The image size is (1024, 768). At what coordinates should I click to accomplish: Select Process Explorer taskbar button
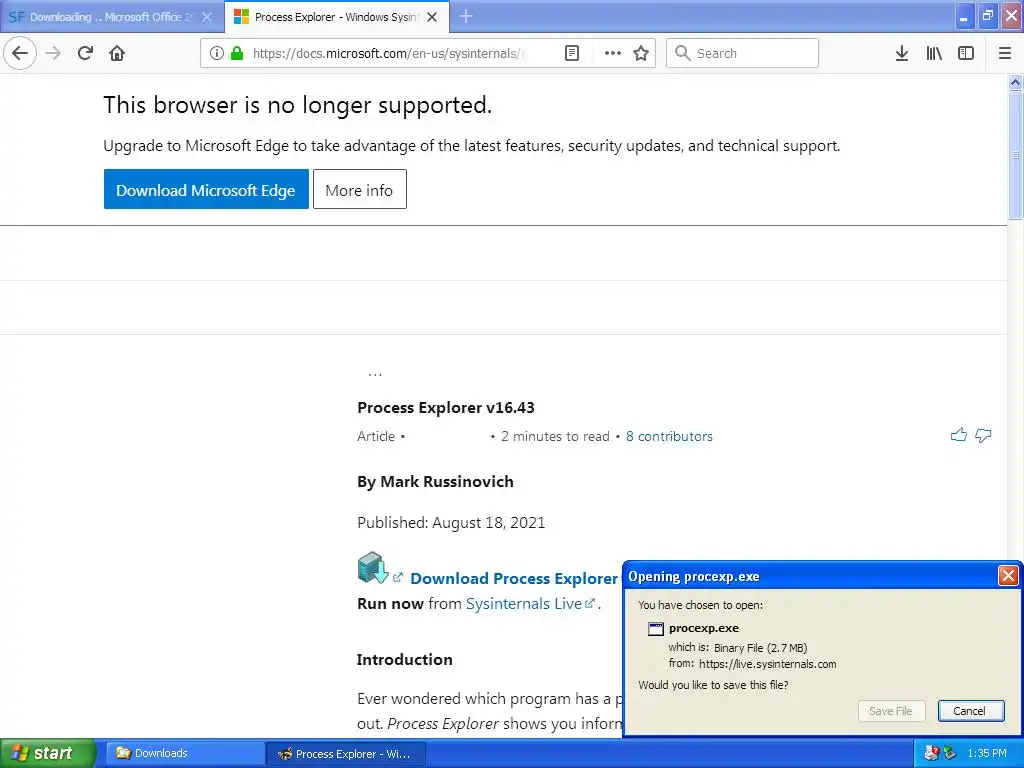(x=346, y=753)
